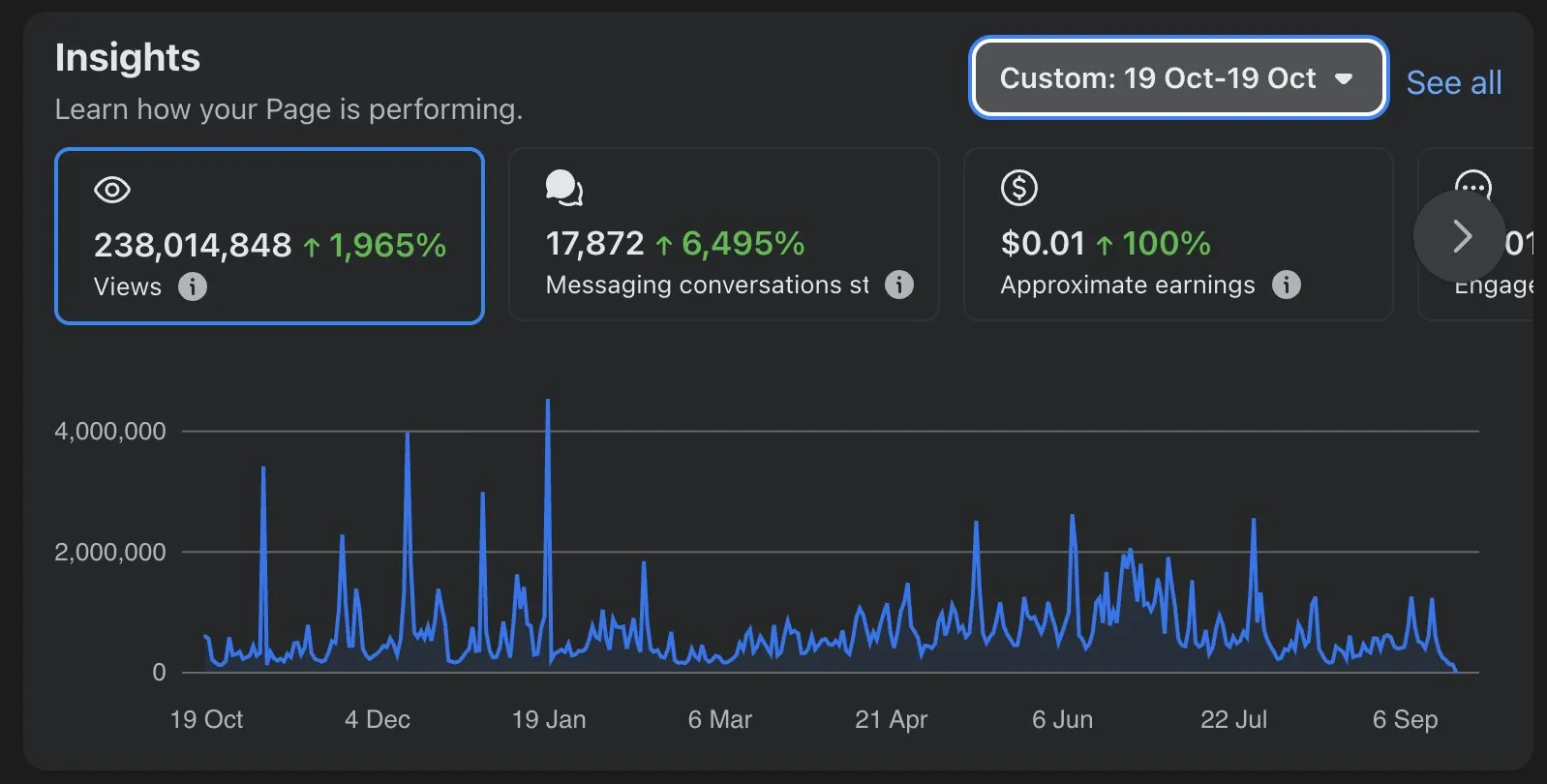Click the eye icon above the views count
The width and height of the screenshot is (1547, 784).
click(x=112, y=190)
